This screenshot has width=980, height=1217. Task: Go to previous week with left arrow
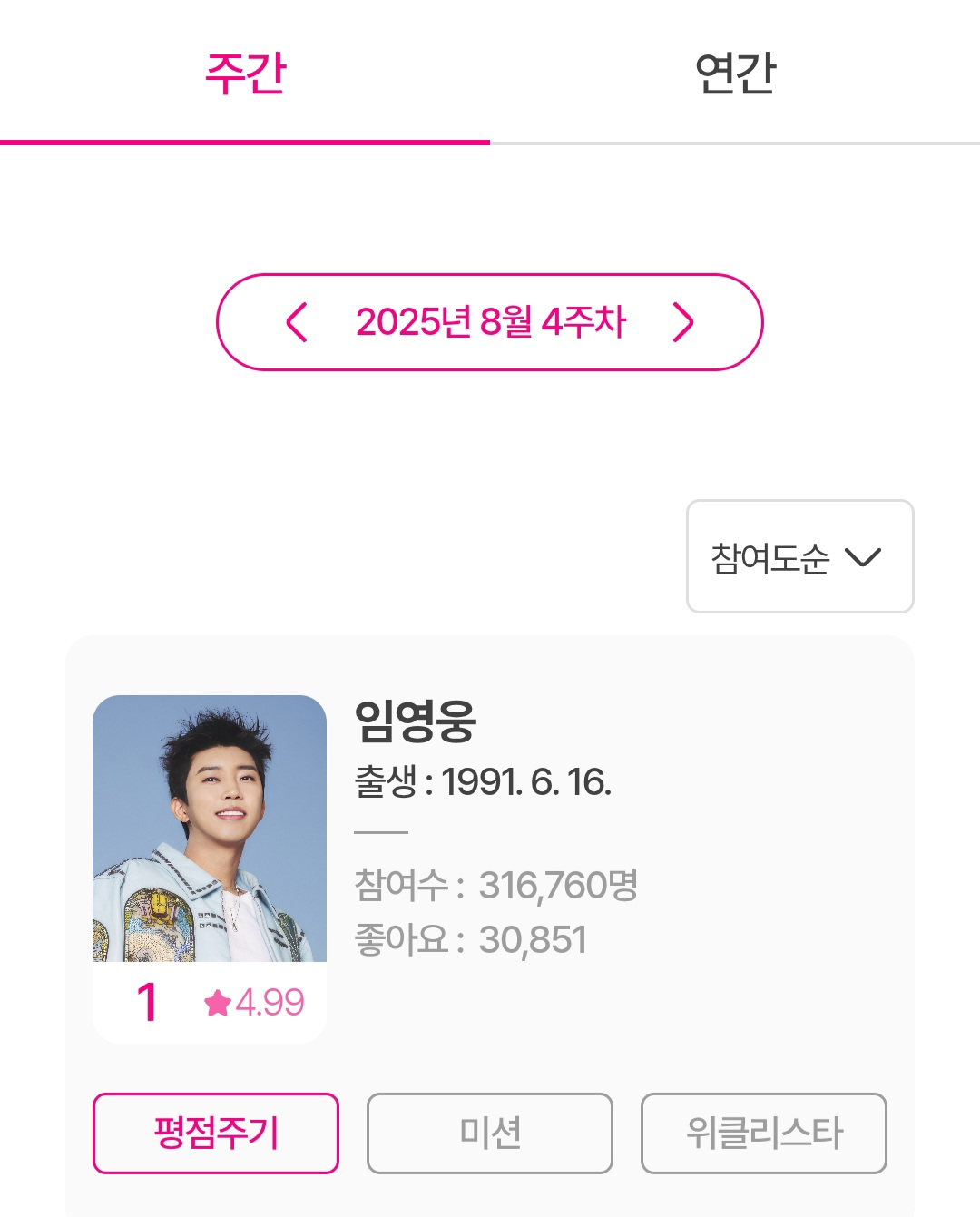point(296,322)
